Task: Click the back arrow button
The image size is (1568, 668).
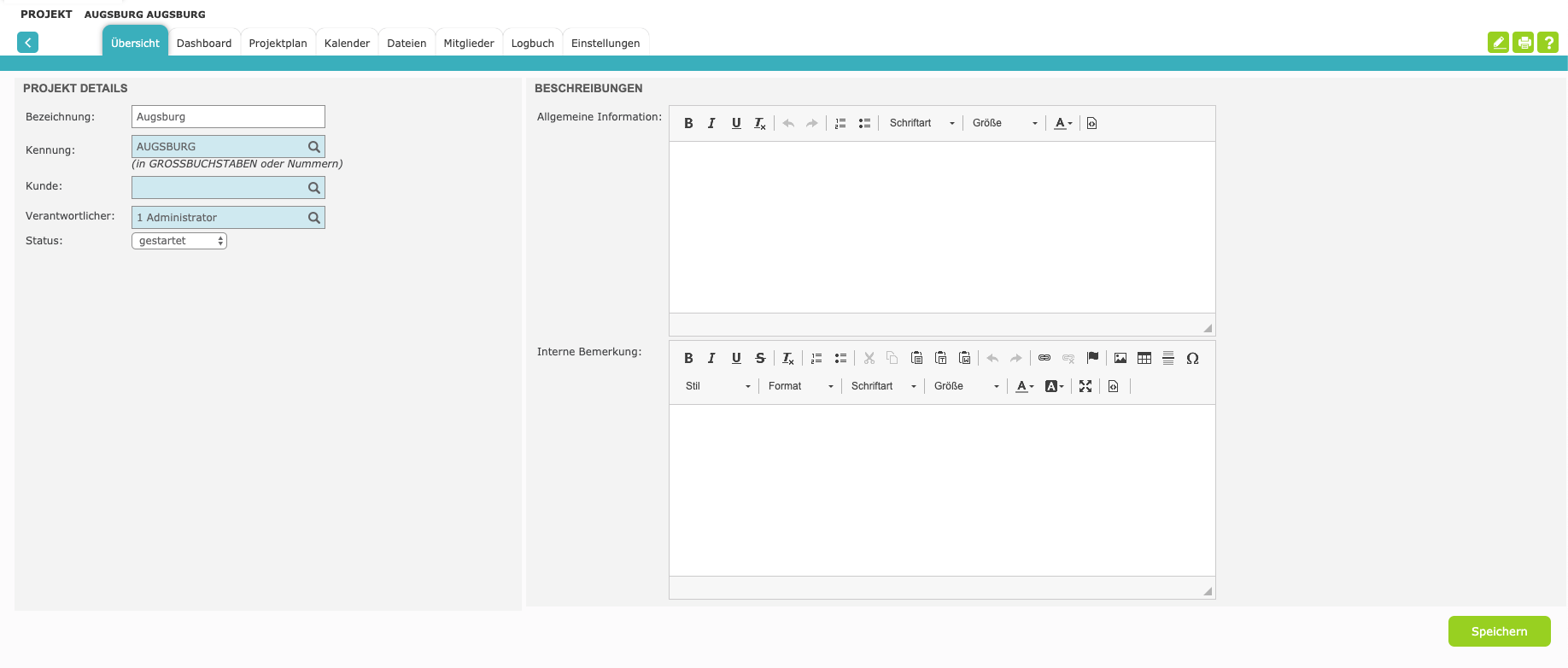Action: (27, 43)
